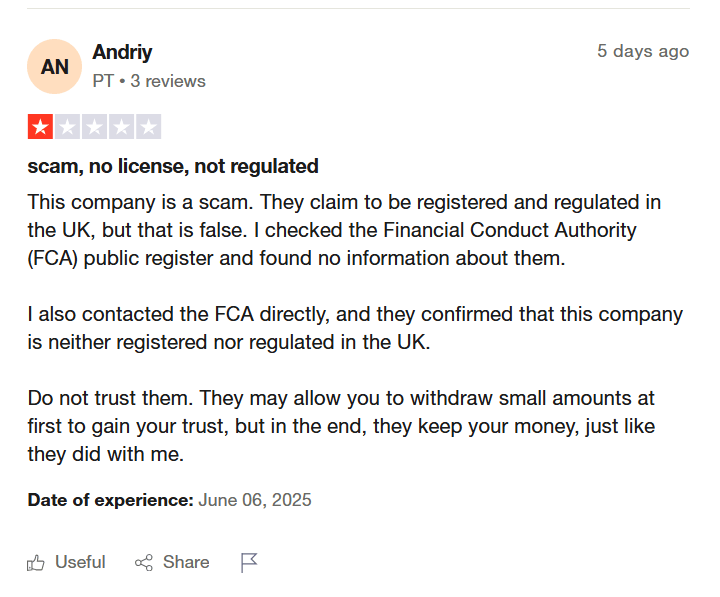The image size is (720, 597).
Task: Click the '5 days ago' timestamp
Action: click(x=643, y=51)
